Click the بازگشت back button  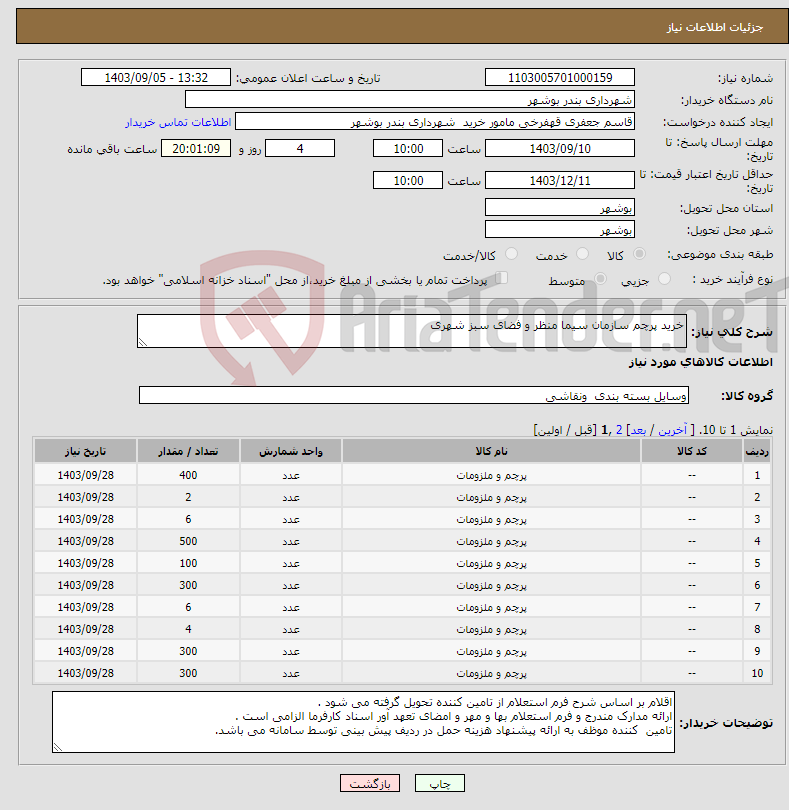pyautogui.click(x=369, y=783)
